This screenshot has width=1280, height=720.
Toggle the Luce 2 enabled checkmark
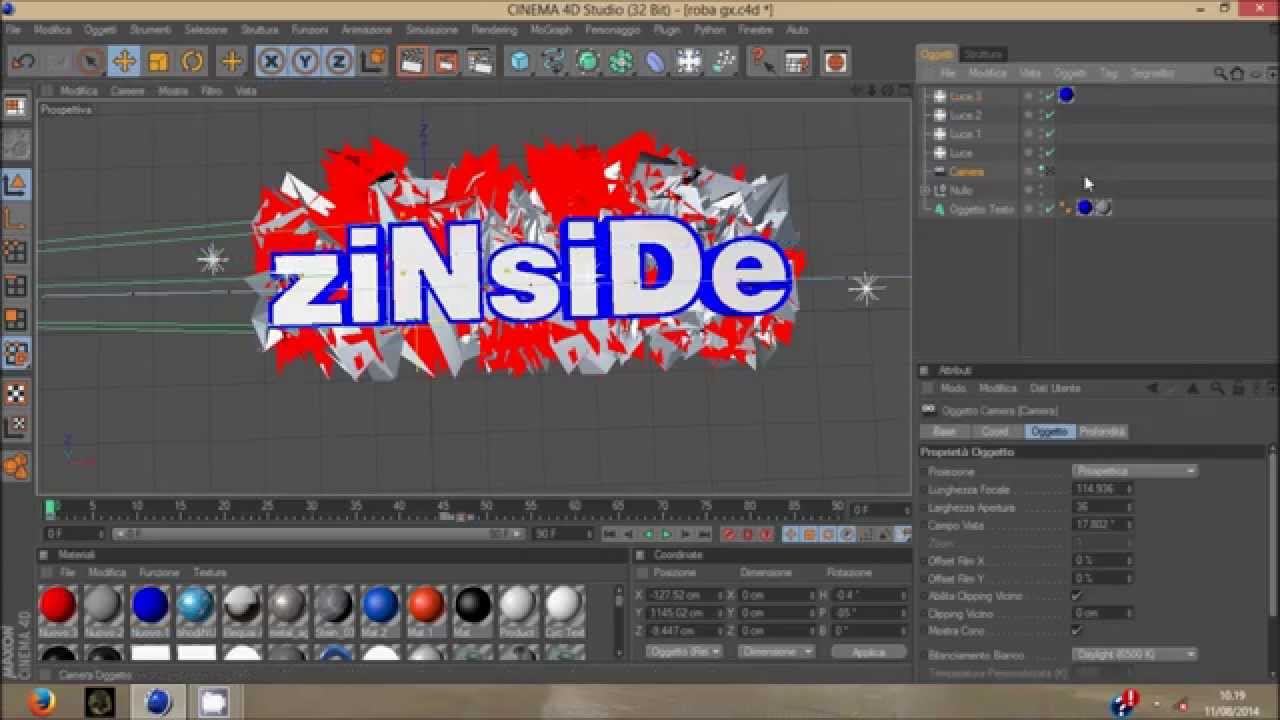pyautogui.click(x=1049, y=115)
